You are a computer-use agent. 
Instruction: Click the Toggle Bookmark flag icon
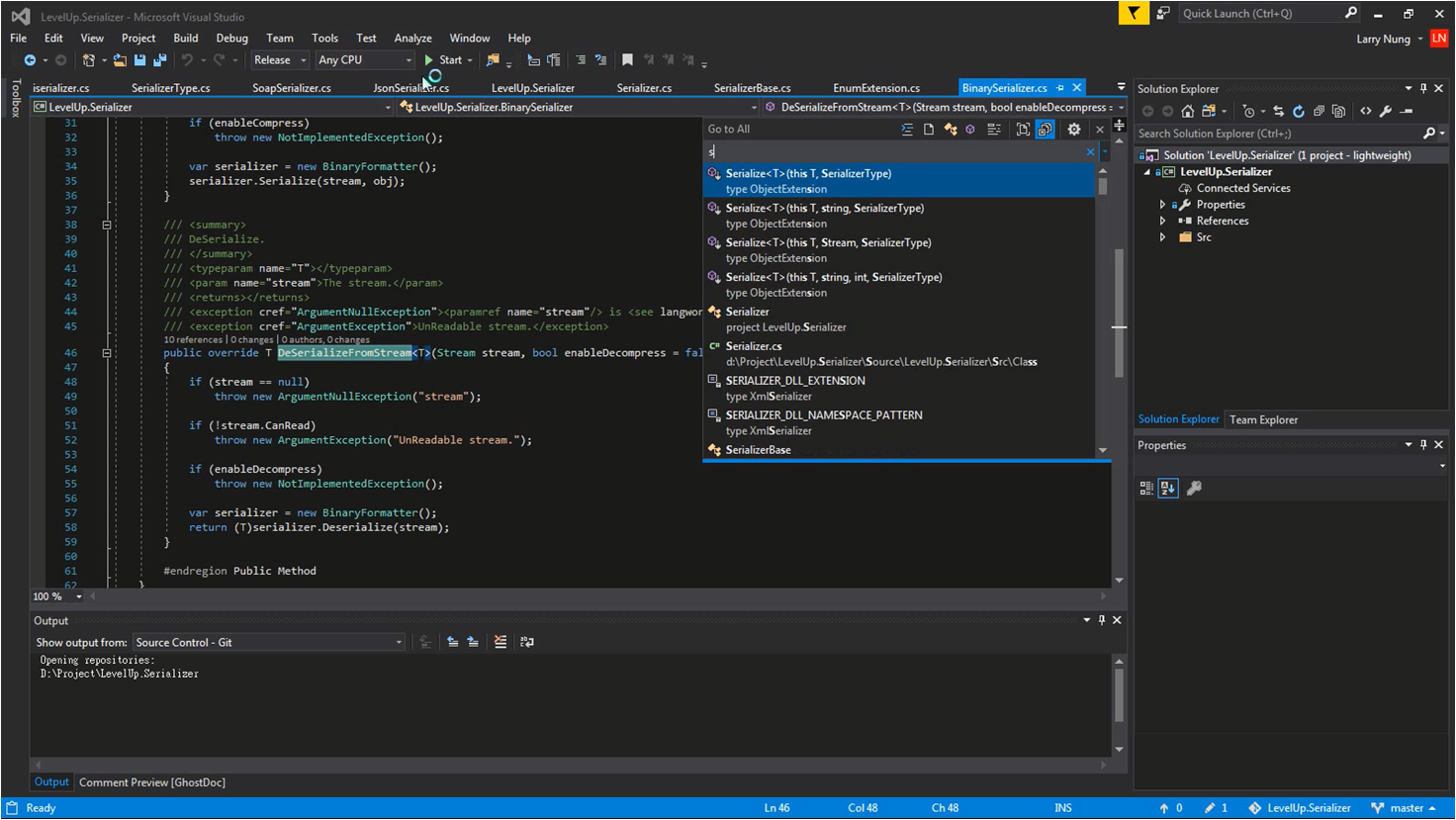coord(627,60)
